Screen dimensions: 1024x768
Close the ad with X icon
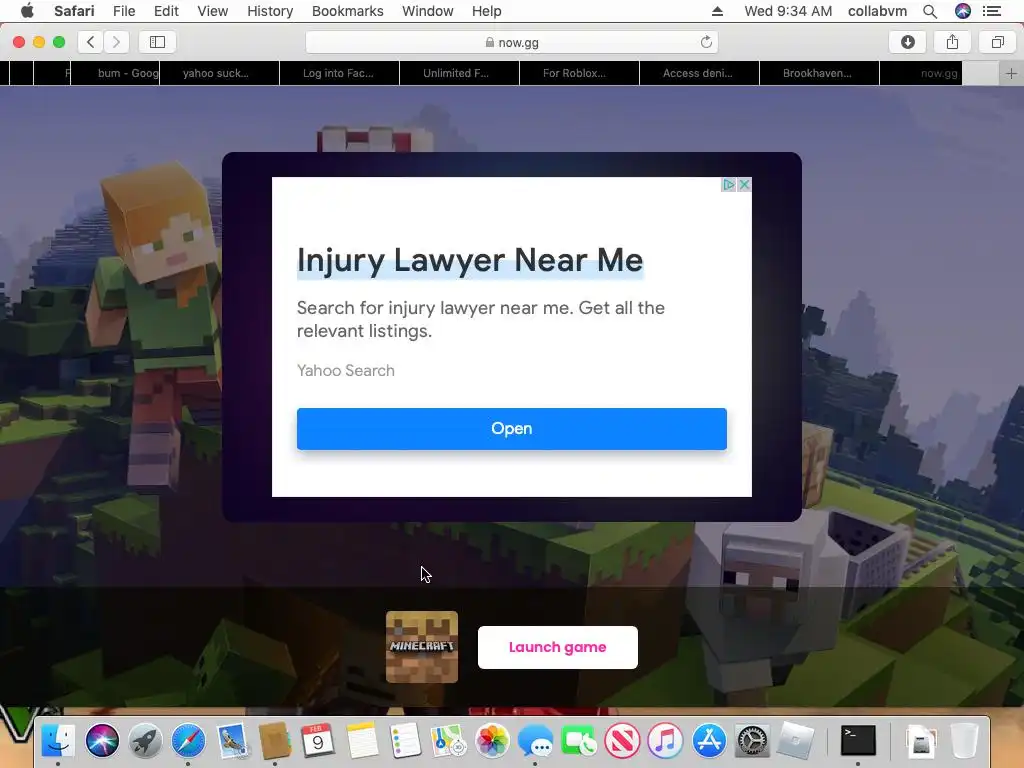744,185
